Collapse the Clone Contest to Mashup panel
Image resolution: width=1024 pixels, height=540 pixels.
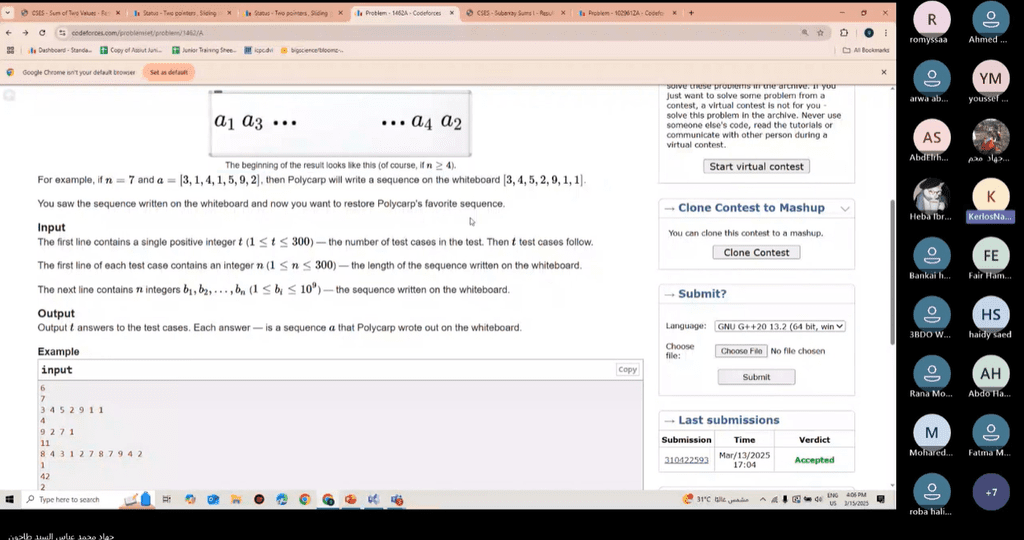point(845,208)
